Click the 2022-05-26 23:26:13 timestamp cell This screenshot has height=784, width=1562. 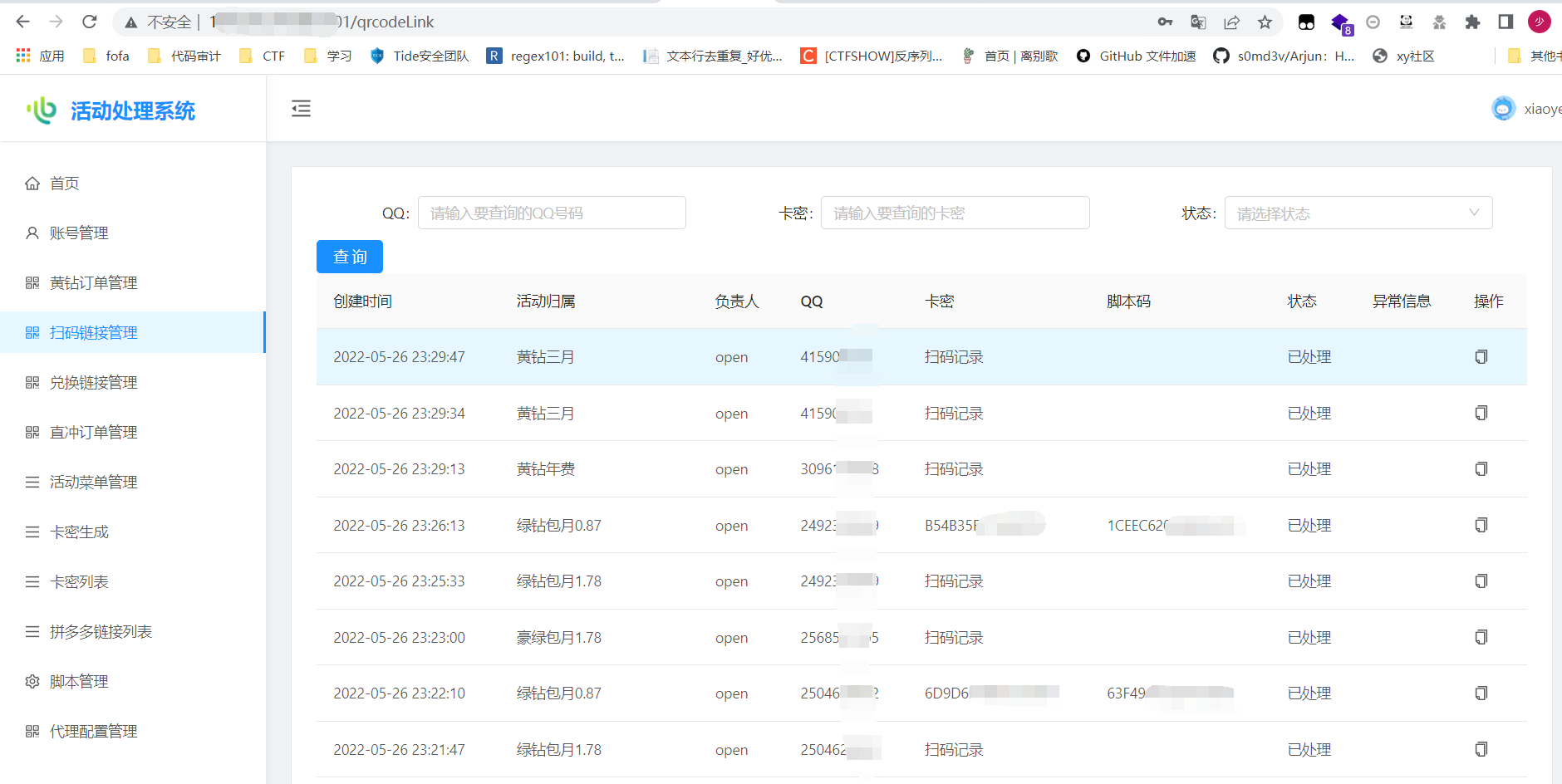point(400,526)
